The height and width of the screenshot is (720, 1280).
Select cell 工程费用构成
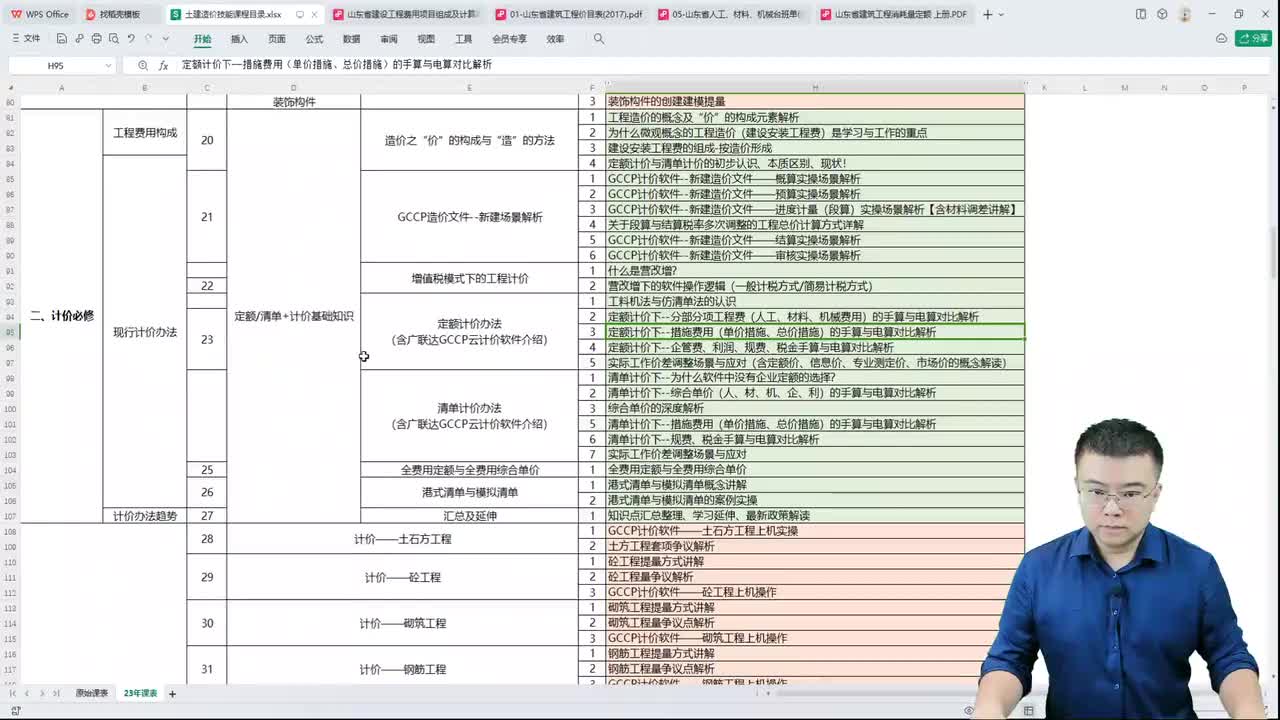coord(145,132)
